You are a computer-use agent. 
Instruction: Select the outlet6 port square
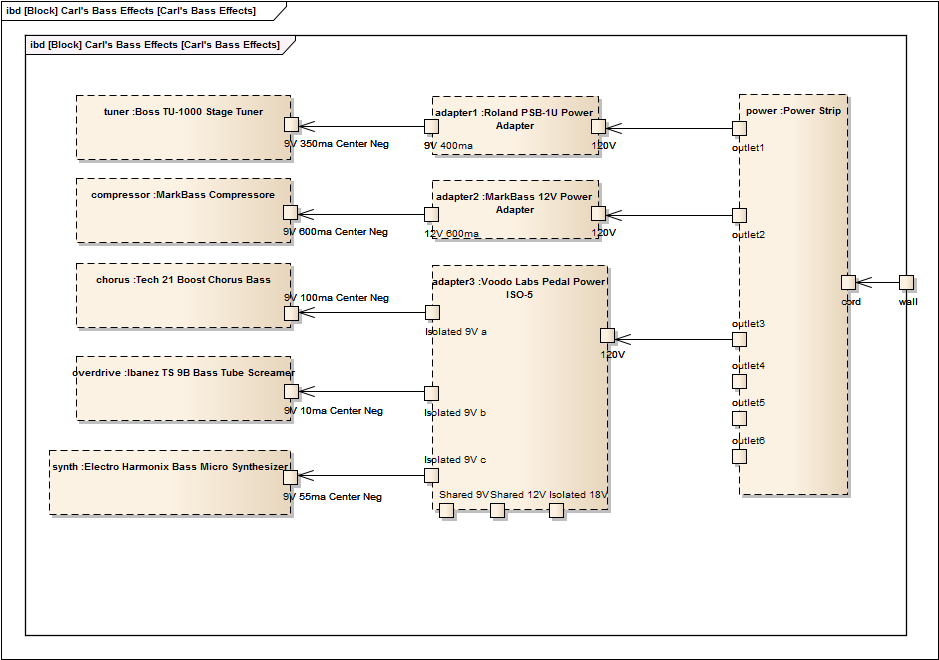click(740, 457)
